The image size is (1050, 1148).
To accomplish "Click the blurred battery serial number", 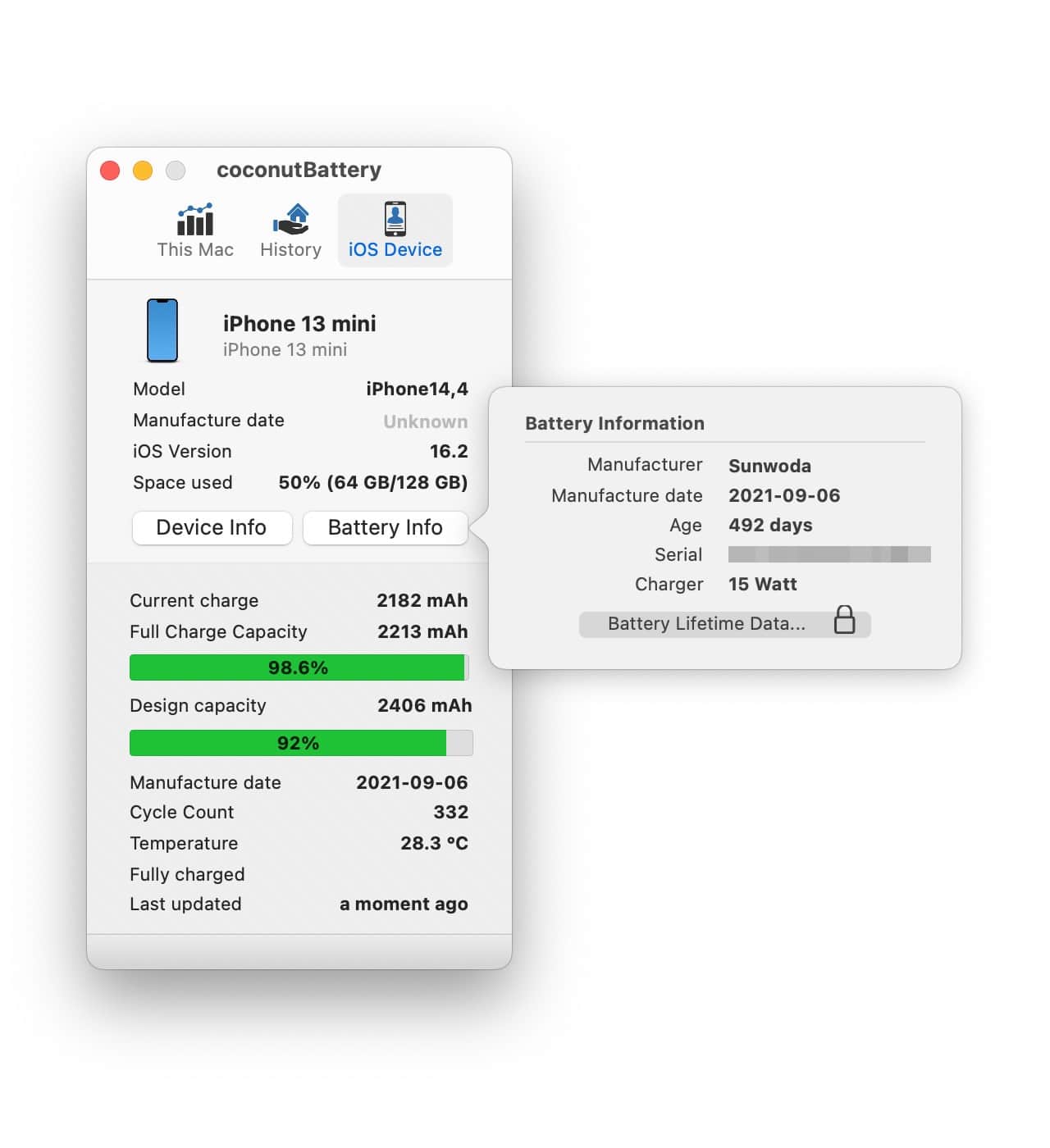I will coord(829,554).
